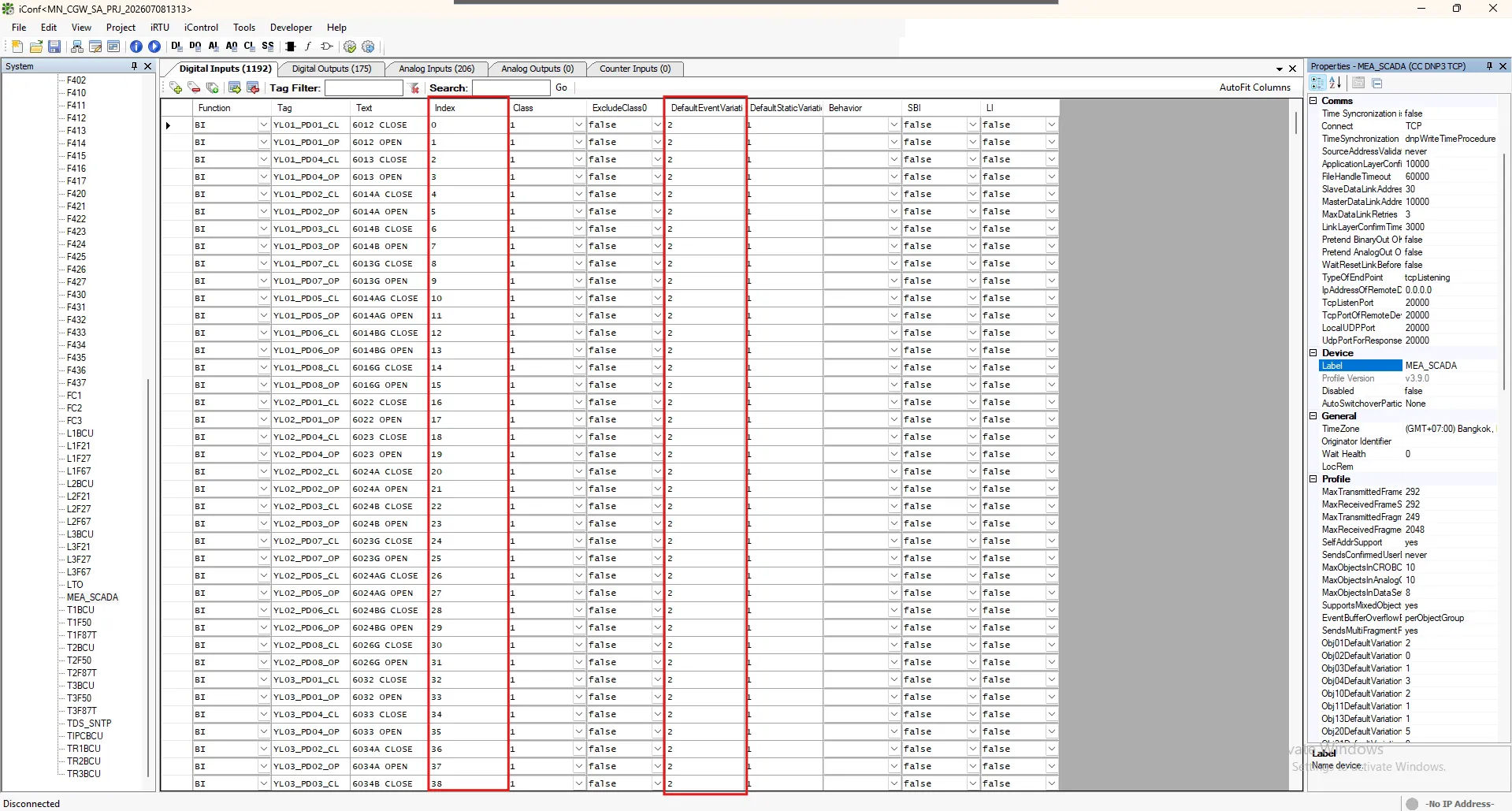Click AutoFit Columns

click(x=1255, y=87)
